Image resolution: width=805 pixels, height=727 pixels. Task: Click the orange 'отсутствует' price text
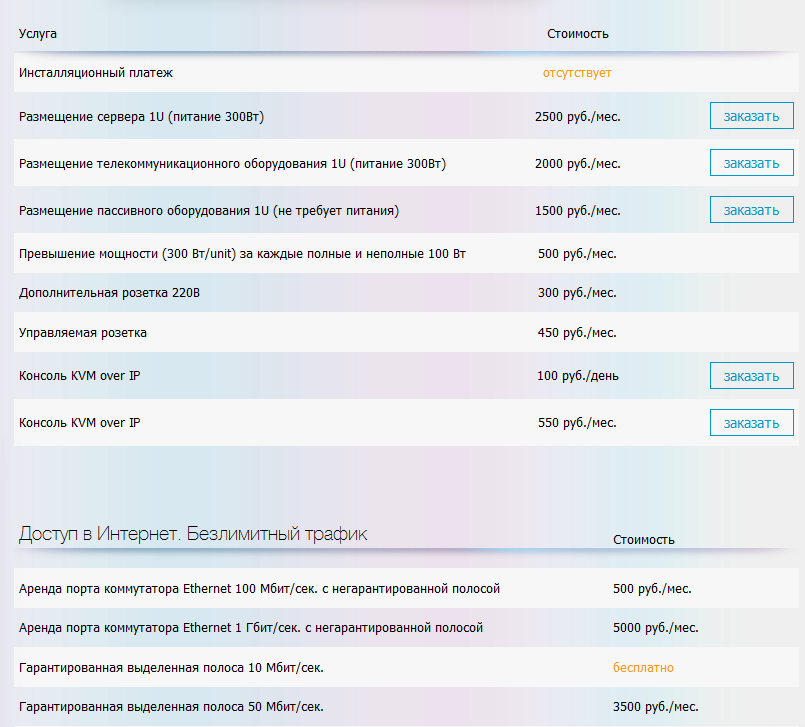click(577, 73)
